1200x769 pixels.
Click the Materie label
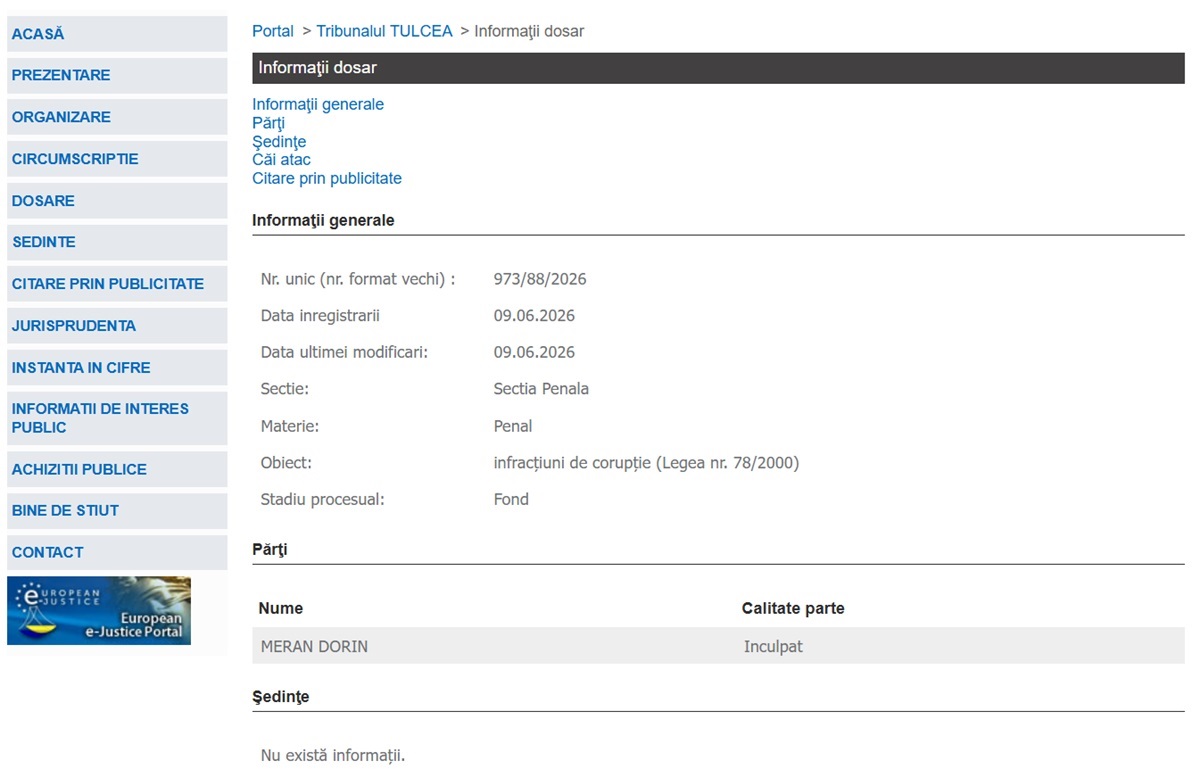click(290, 426)
